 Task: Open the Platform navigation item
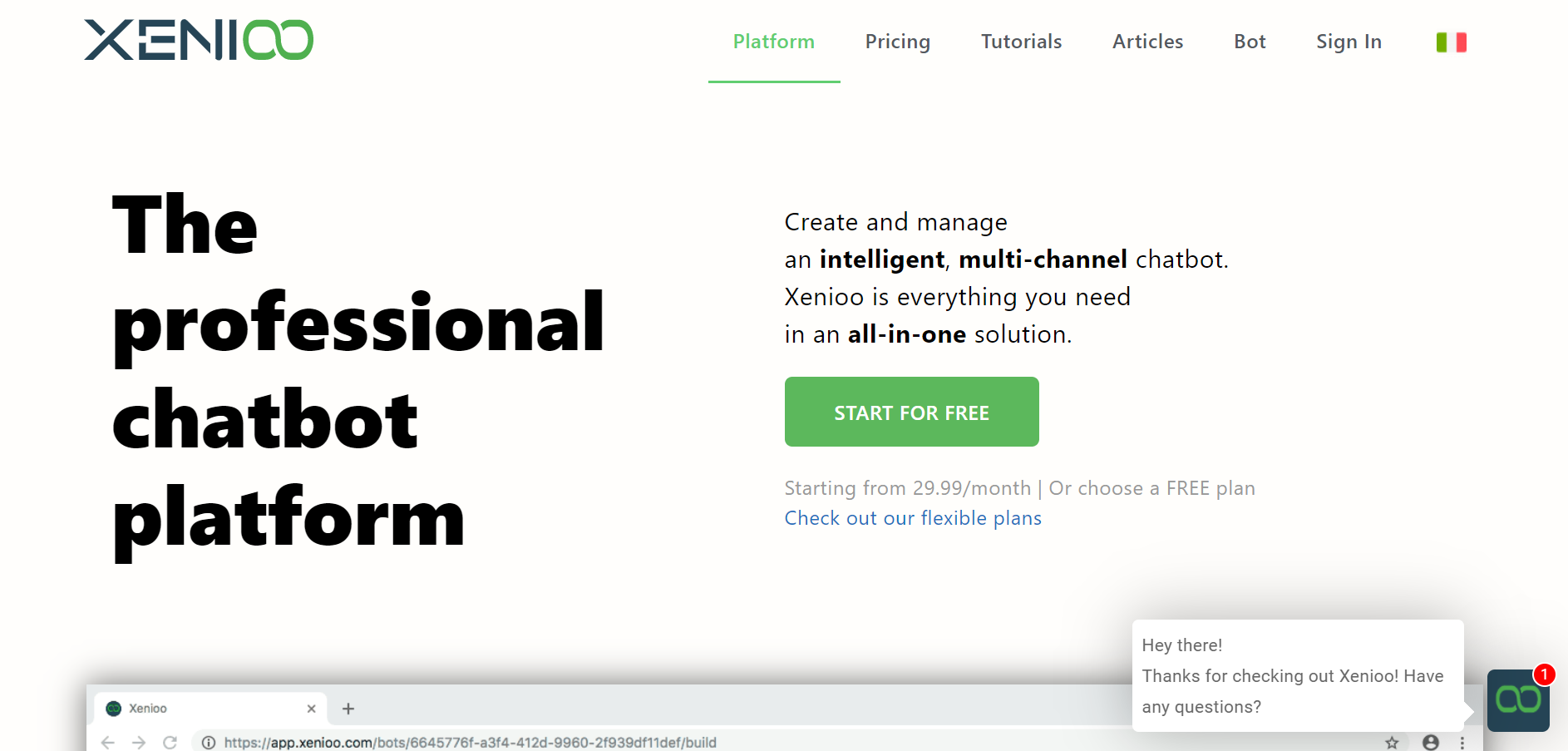(x=774, y=42)
